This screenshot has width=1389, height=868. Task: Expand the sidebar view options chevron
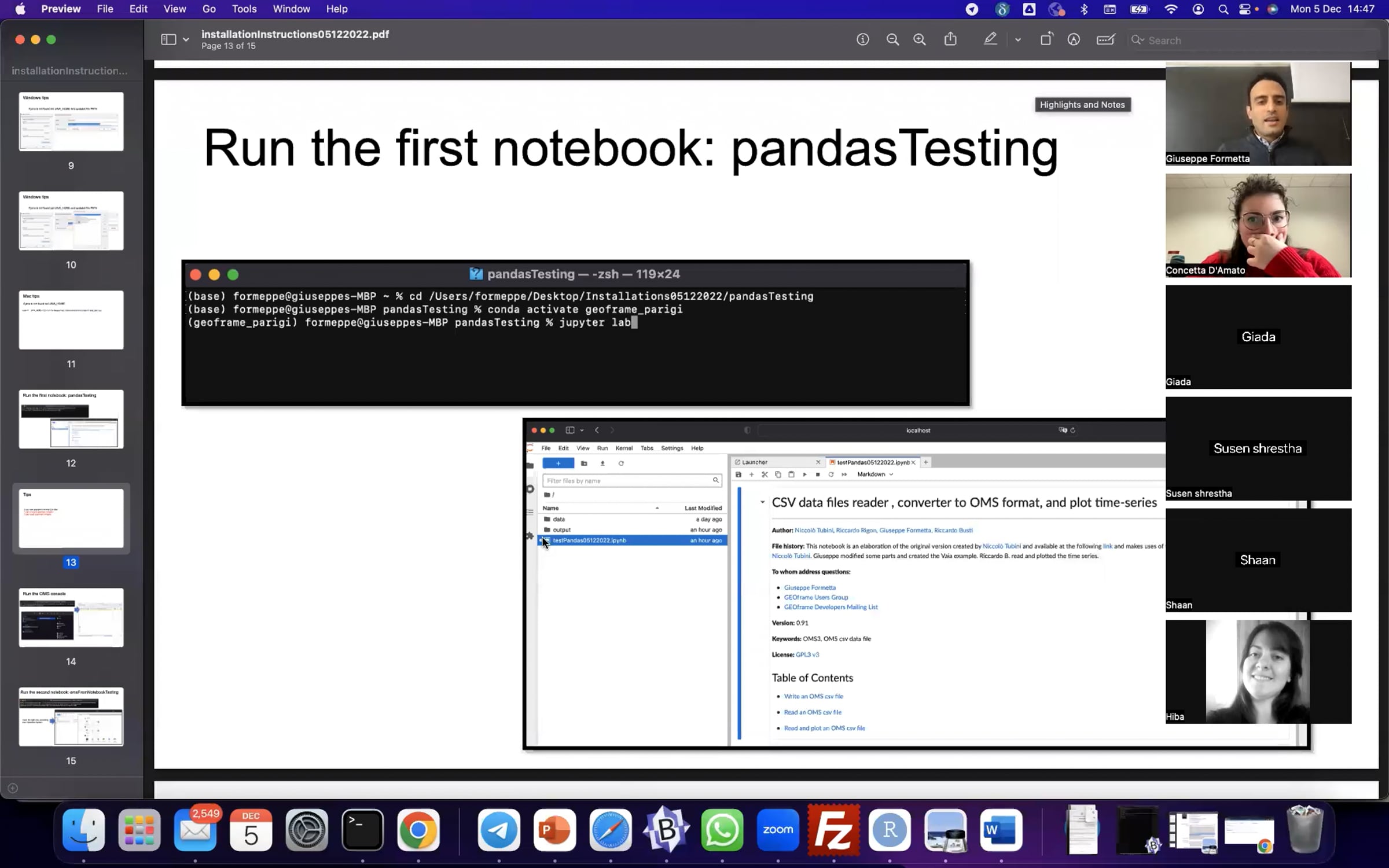tap(186, 40)
